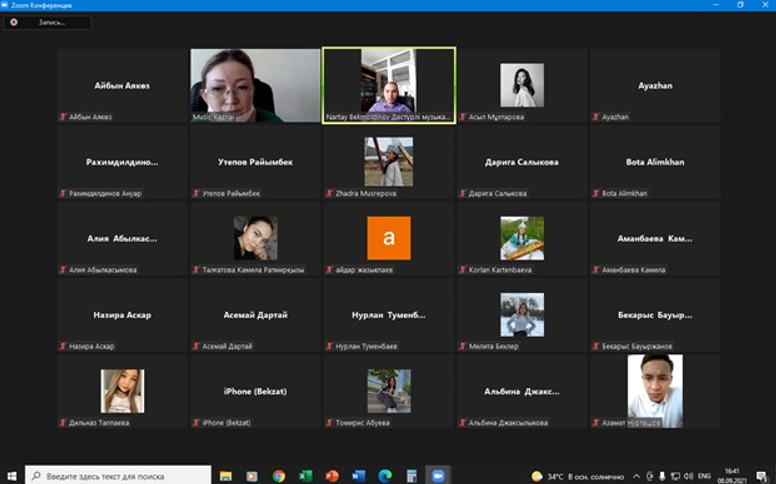Open the notification center icon
The height and width of the screenshot is (484, 776).
[762, 476]
